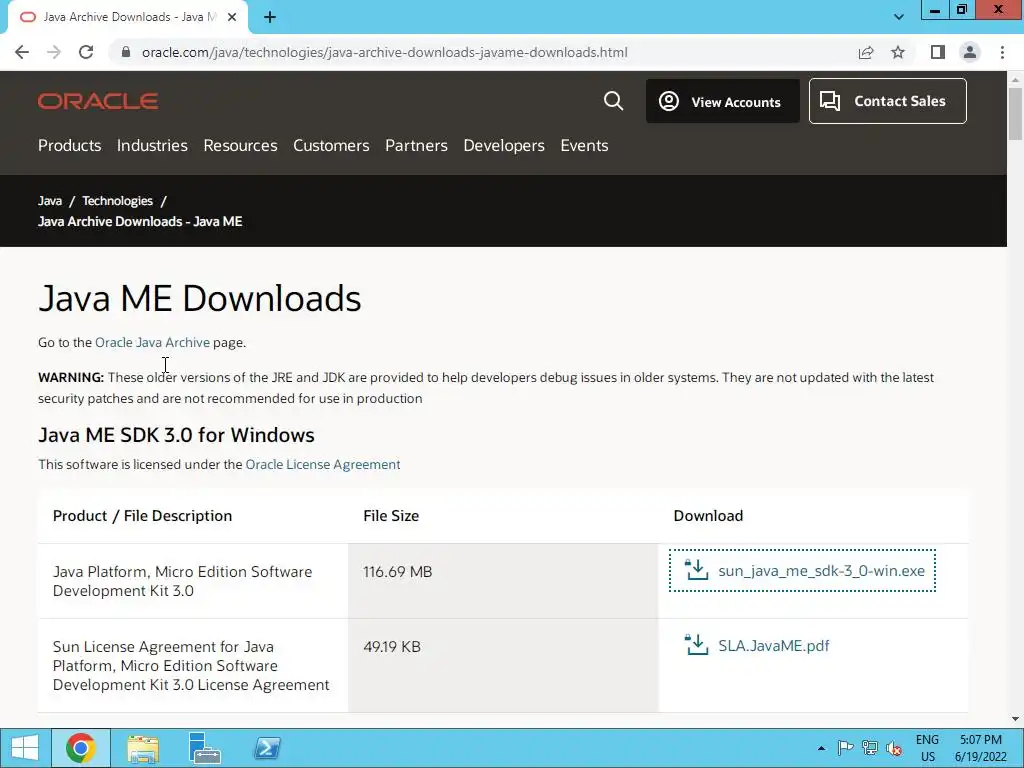The image size is (1024, 768).
Task: Open Server Manager from taskbar
Action: (x=204, y=748)
